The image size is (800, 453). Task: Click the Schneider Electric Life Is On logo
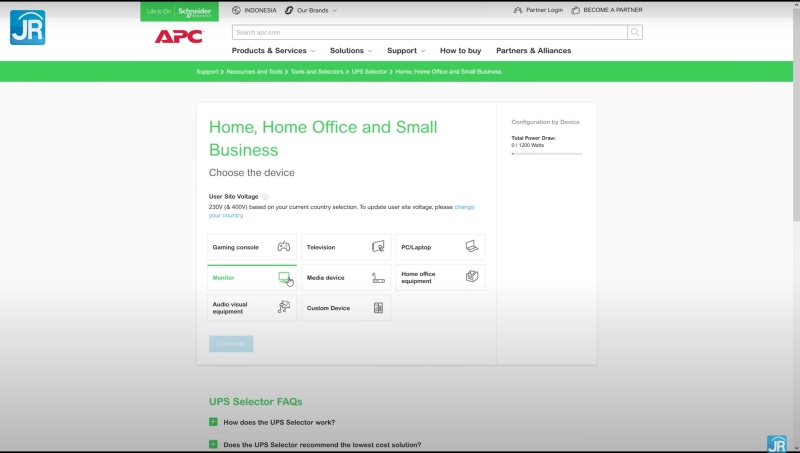tap(180, 11)
